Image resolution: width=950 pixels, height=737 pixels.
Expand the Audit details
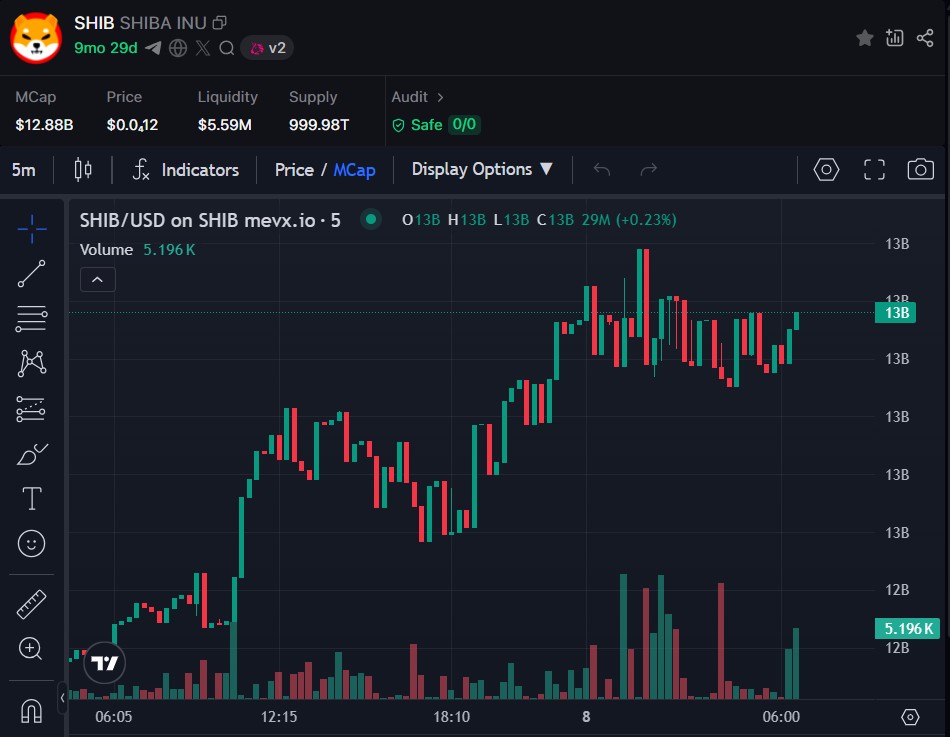417,97
